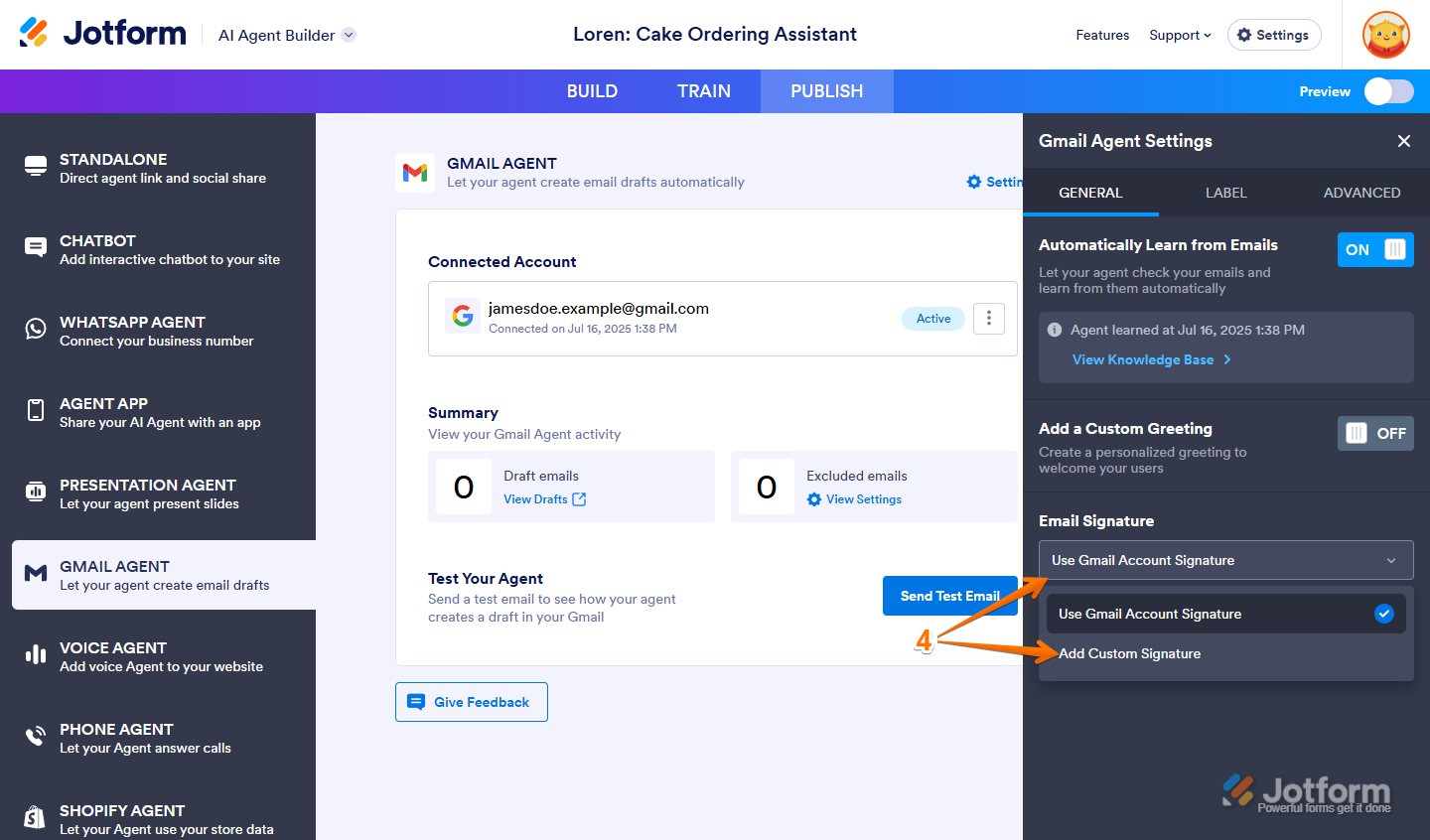Click the WhatsApp Agent icon
The width and height of the screenshot is (1430, 840).
(36, 330)
